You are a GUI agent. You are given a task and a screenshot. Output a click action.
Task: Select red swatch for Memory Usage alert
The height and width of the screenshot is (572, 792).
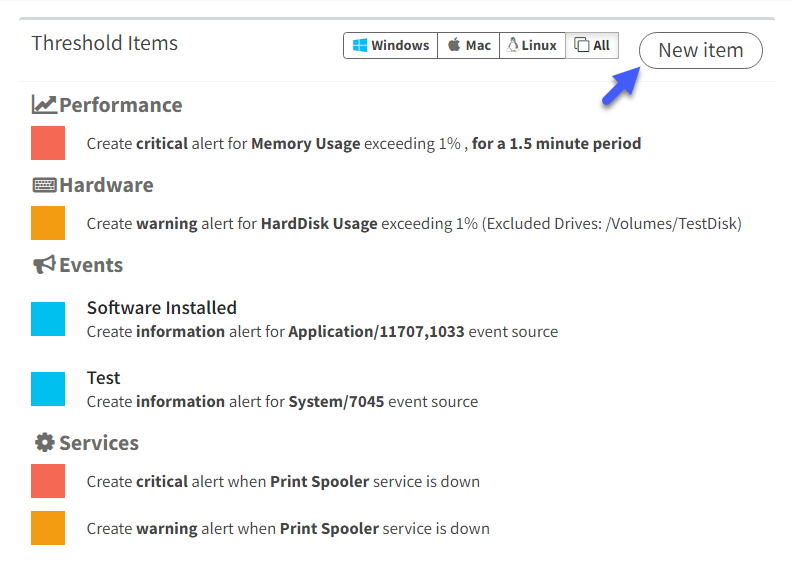point(48,143)
